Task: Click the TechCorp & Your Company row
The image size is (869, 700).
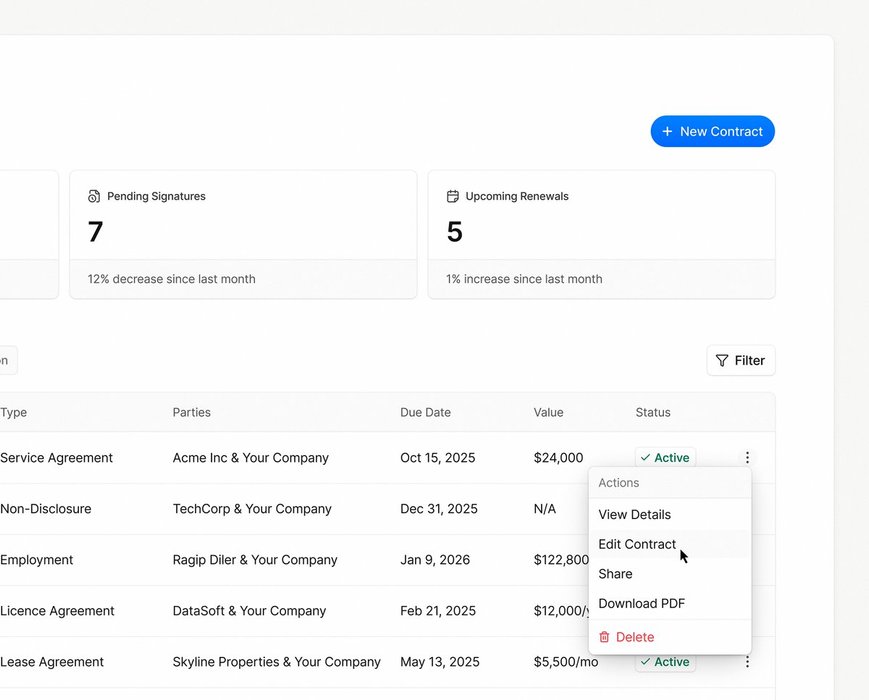Action: 250,509
